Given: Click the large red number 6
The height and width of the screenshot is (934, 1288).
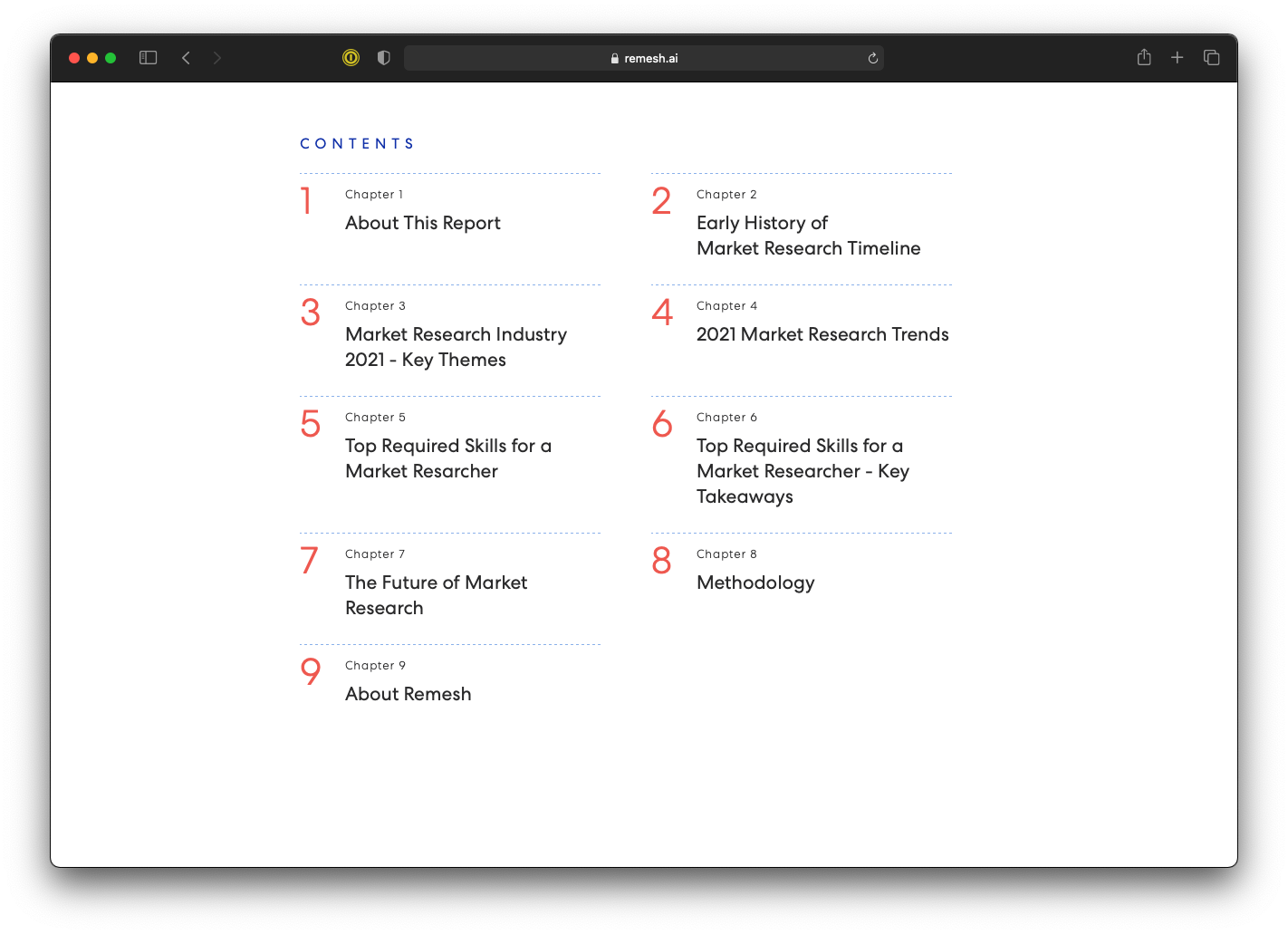Looking at the screenshot, I should (x=662, y=424).
